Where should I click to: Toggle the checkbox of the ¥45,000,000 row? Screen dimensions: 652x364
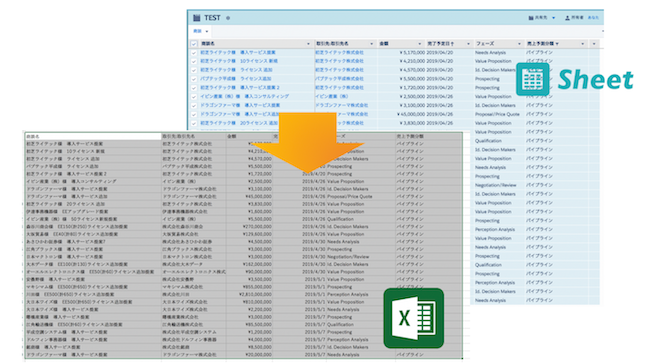(194, 114)
